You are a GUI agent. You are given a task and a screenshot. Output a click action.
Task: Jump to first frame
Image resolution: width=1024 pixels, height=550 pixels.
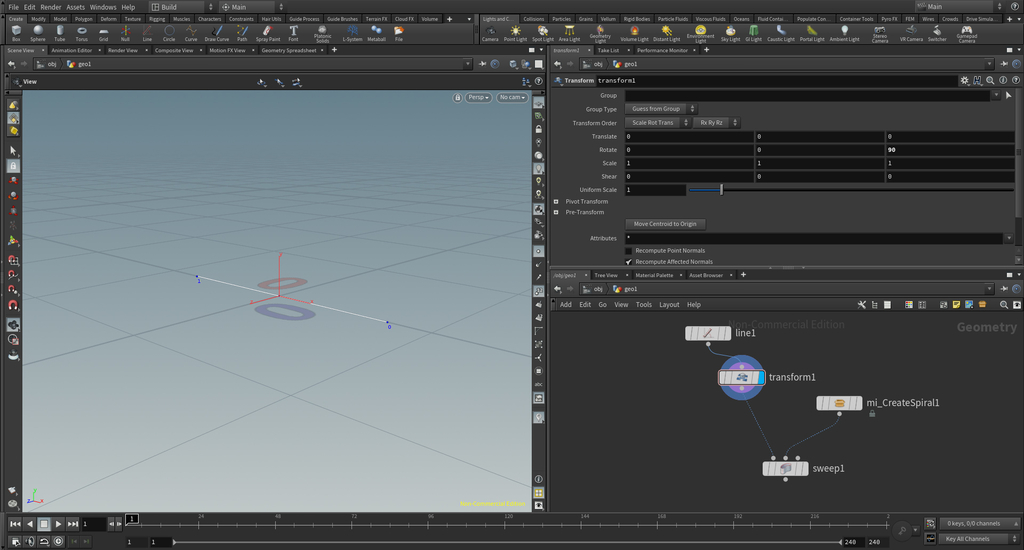(15, 524)
